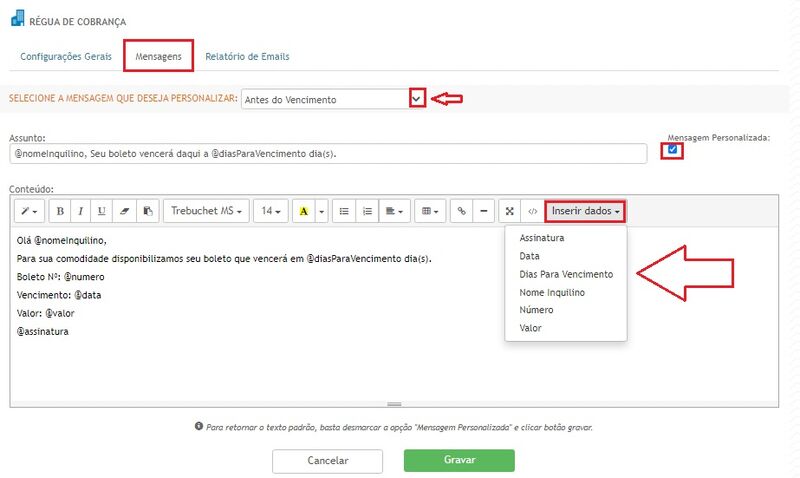Click the eraser remove-formatting icon
The width and height of the screenshot is (800, 478).
point(125,211)
